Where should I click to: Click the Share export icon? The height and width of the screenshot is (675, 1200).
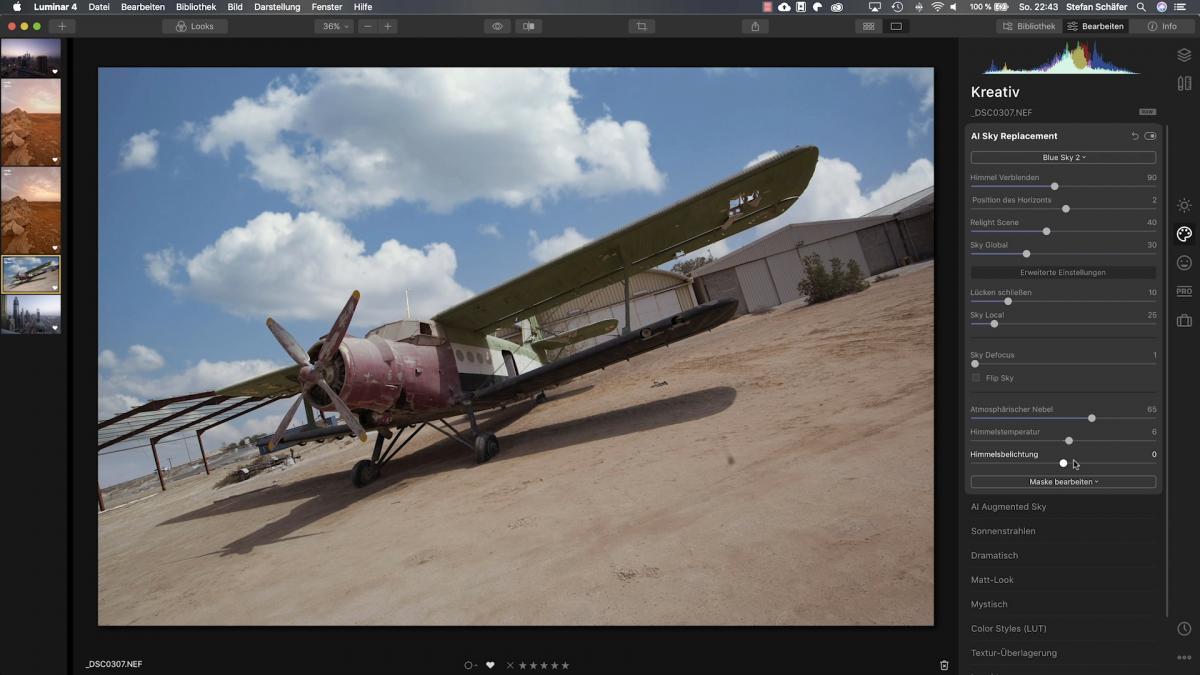point(755,26)
